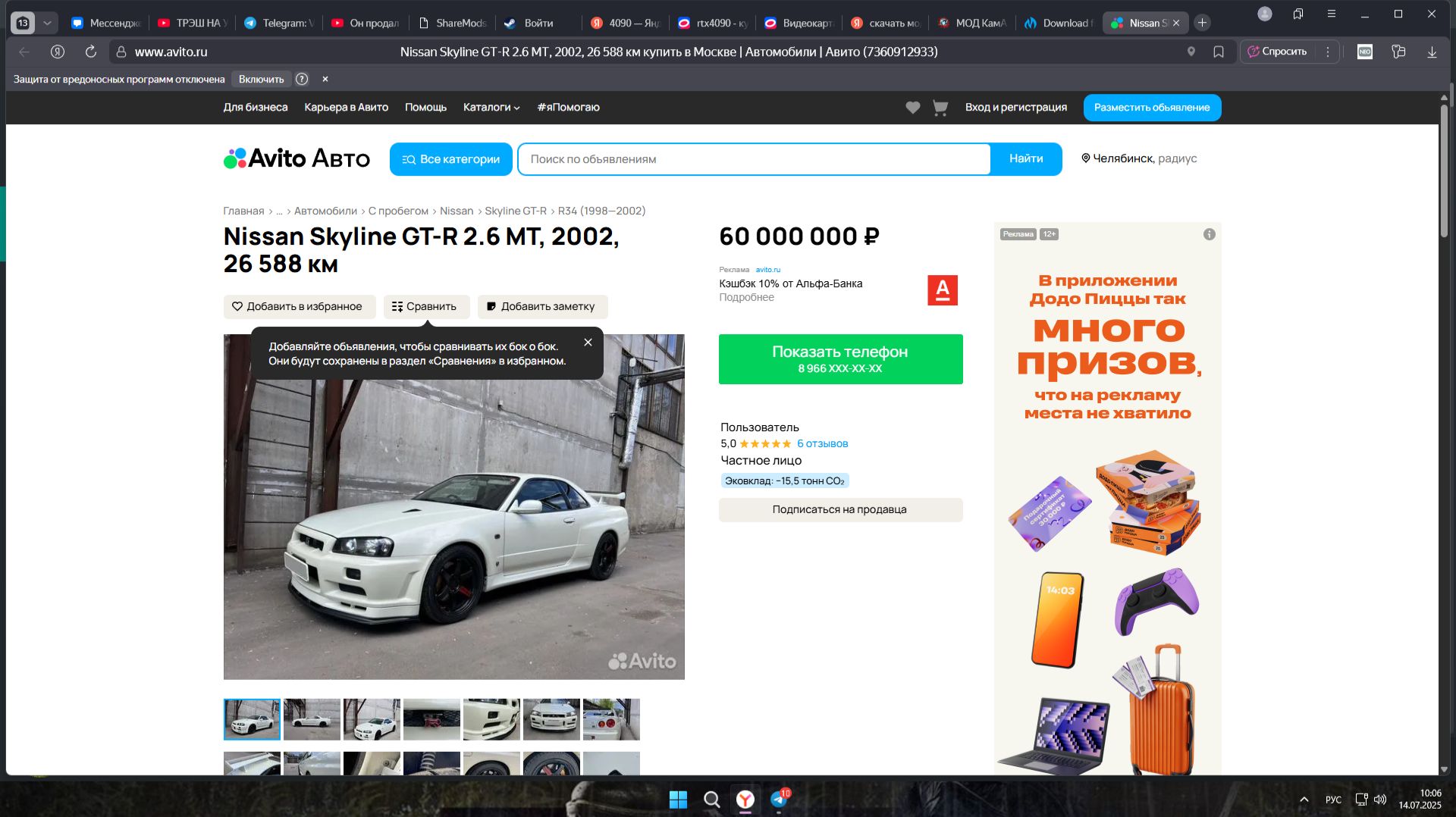
Task: Expand the collapsed breadcrumb ellipsis
Action: (279, 211)
